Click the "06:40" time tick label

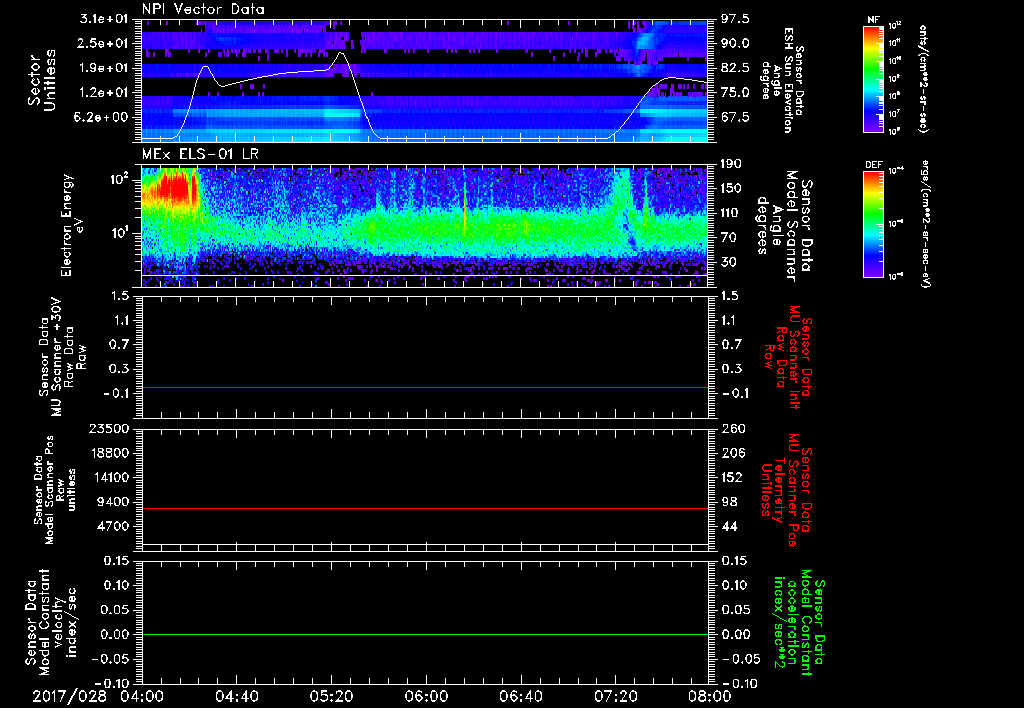click(x=520, y=696)
